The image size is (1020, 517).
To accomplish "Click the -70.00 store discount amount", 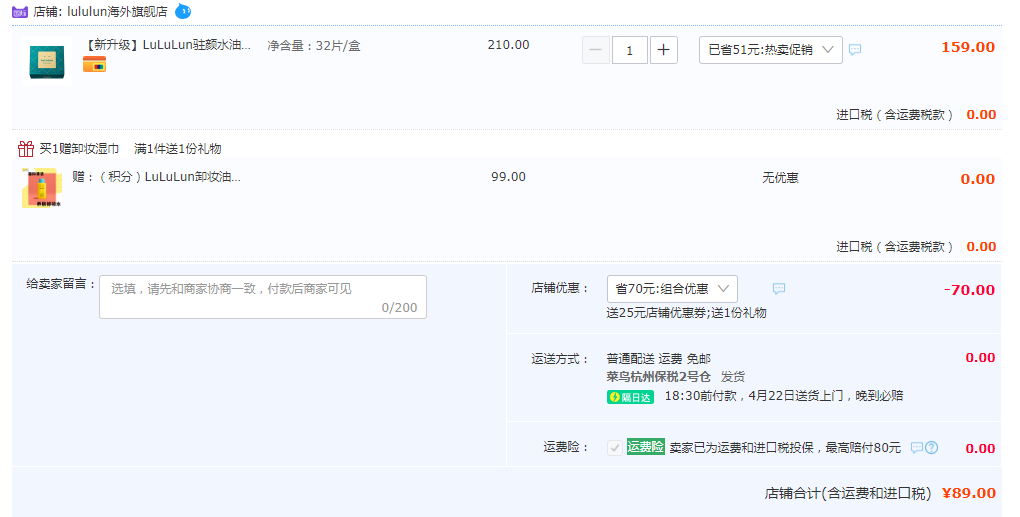I will 969,290.
